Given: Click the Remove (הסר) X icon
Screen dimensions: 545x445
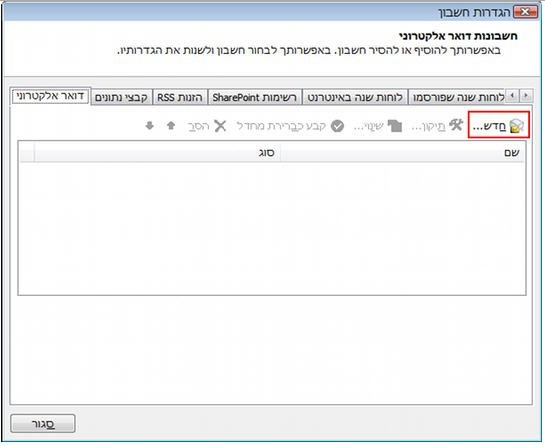Looking at the screenshot, I should click(220, 126).
